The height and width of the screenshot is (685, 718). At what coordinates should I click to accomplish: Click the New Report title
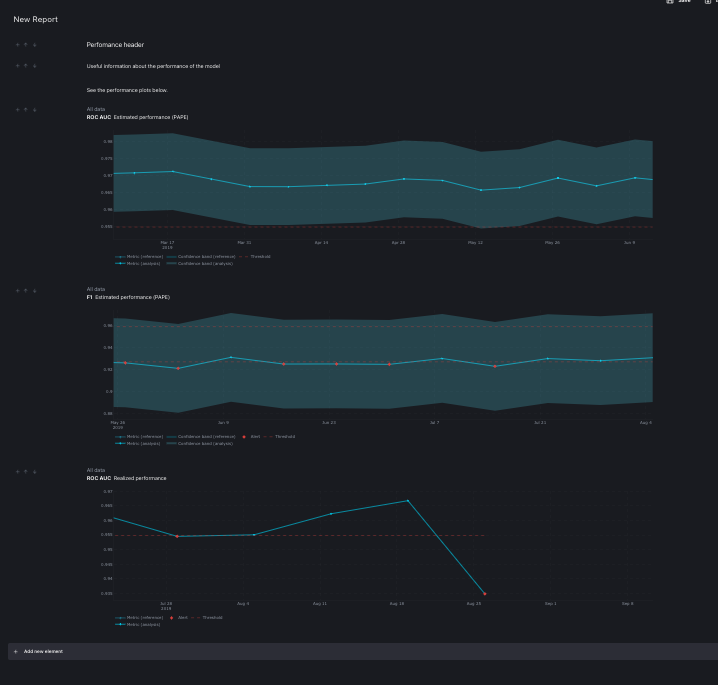[36, 19]
